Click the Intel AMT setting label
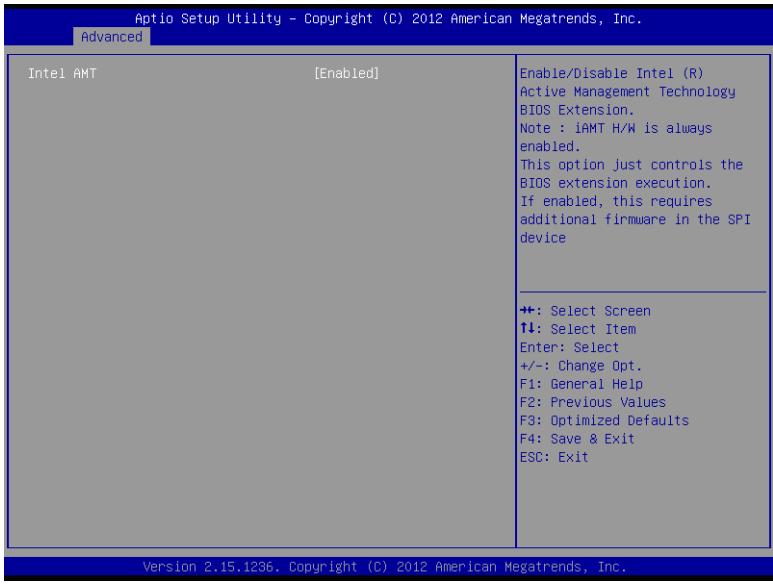Viewport: 773px width, 585px height. 62,73
